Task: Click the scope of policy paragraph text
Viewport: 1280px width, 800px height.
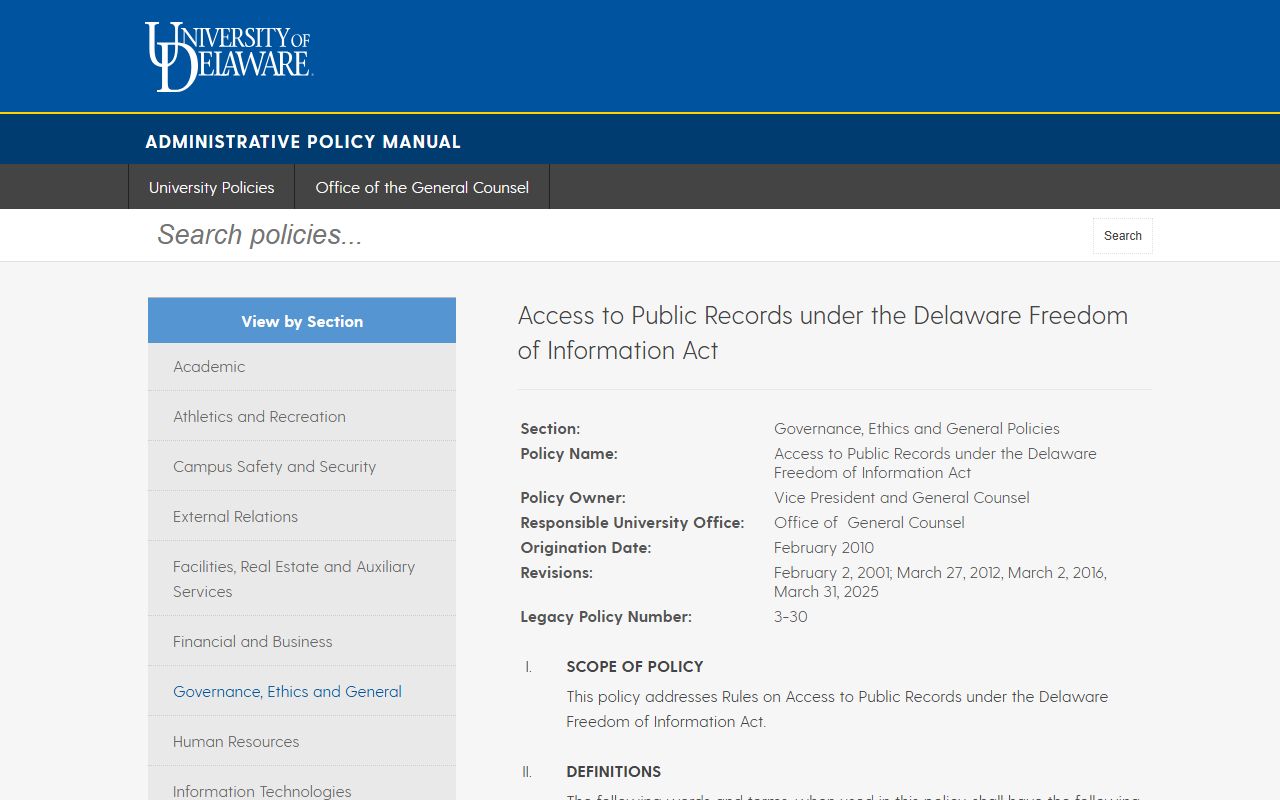Action: (837, 708)
